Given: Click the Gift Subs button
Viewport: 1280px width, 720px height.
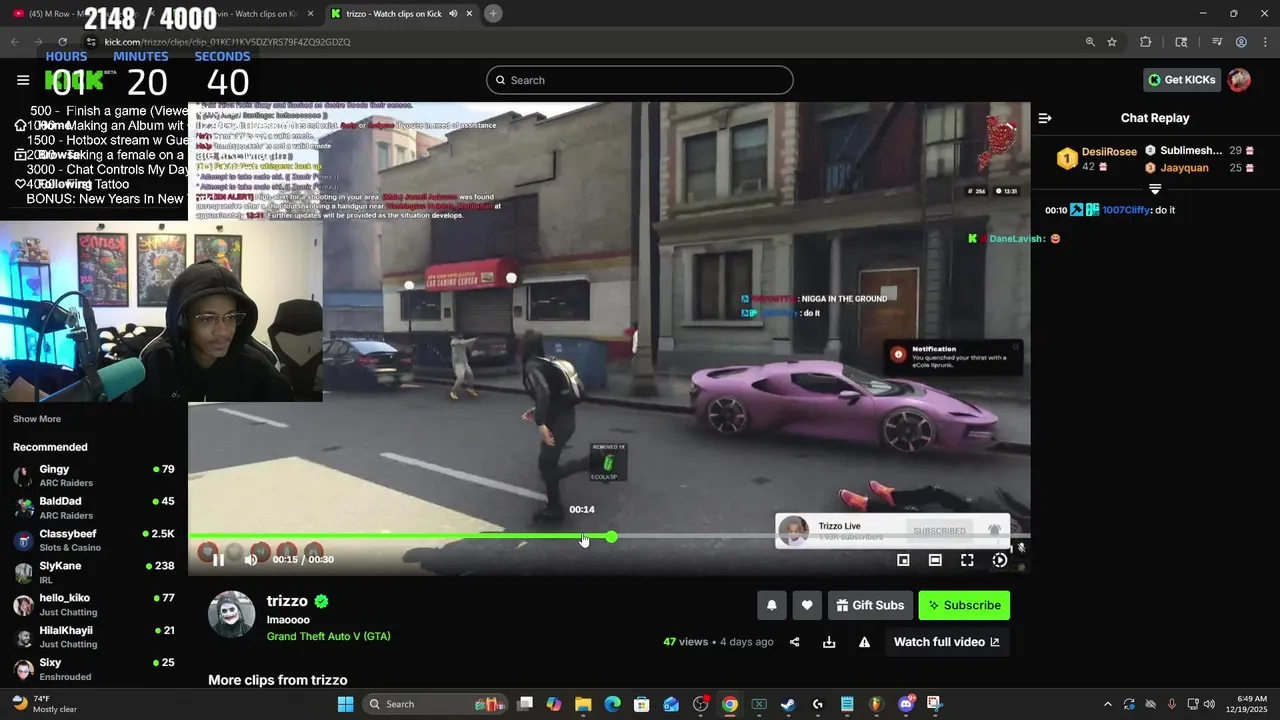Looking at the screenshot, I should (870, 605).
